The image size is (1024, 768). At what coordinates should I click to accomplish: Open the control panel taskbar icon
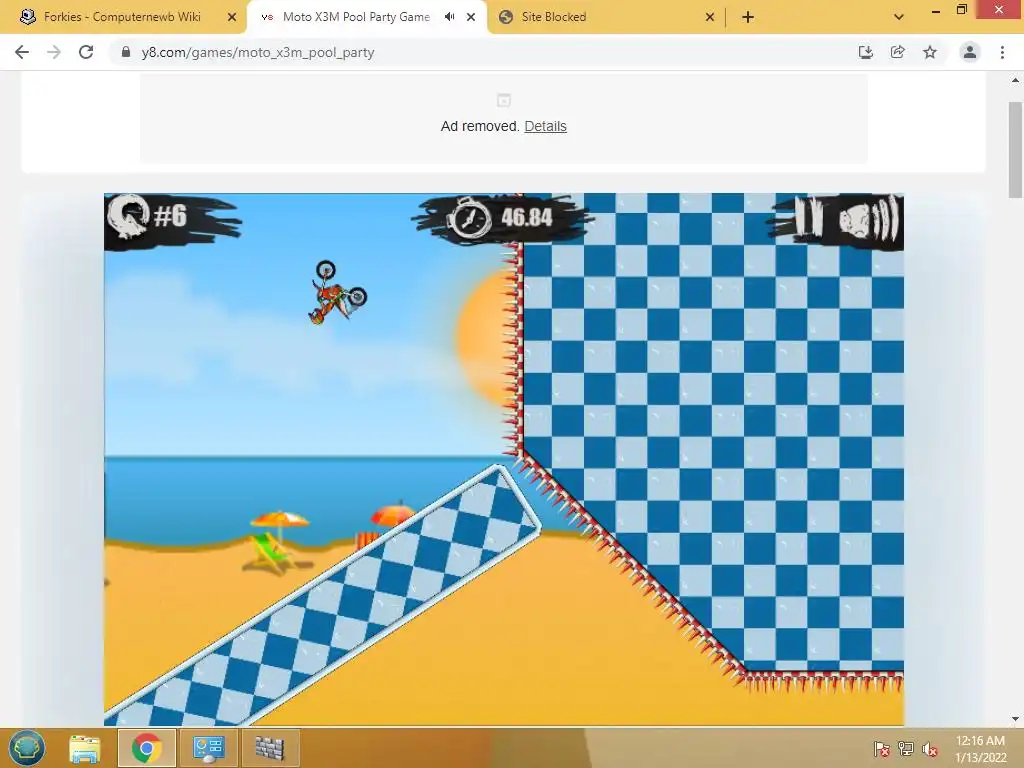coord(208,748)
